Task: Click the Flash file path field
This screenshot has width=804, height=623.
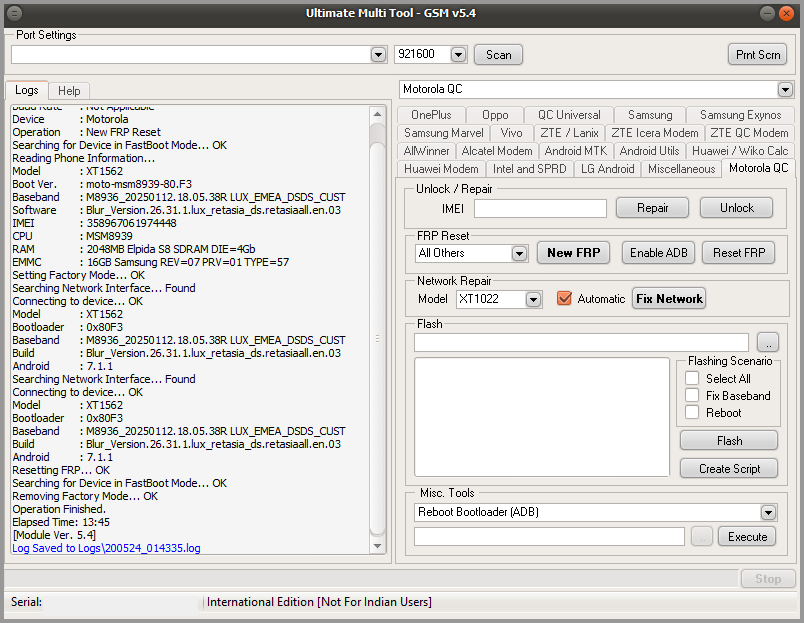Action: pos(581,342)
